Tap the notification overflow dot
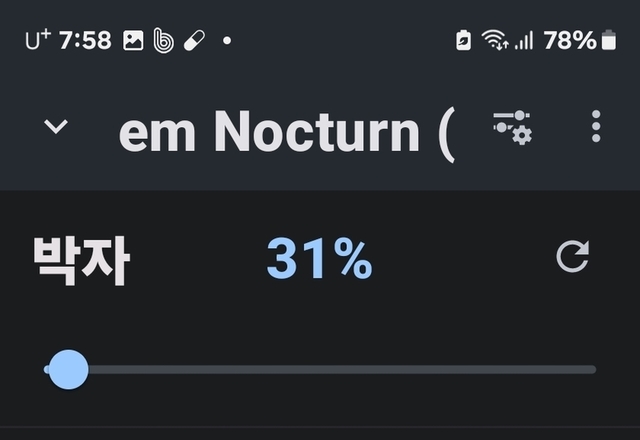This screenshot has height=440, width=640. [227, 41]
